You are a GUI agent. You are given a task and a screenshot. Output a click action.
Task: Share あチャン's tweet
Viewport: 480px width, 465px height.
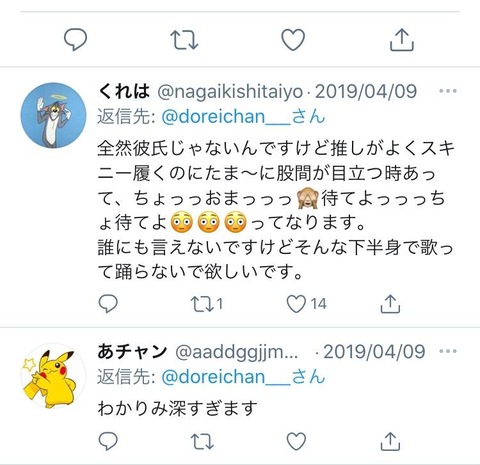(x=390, y=441)
